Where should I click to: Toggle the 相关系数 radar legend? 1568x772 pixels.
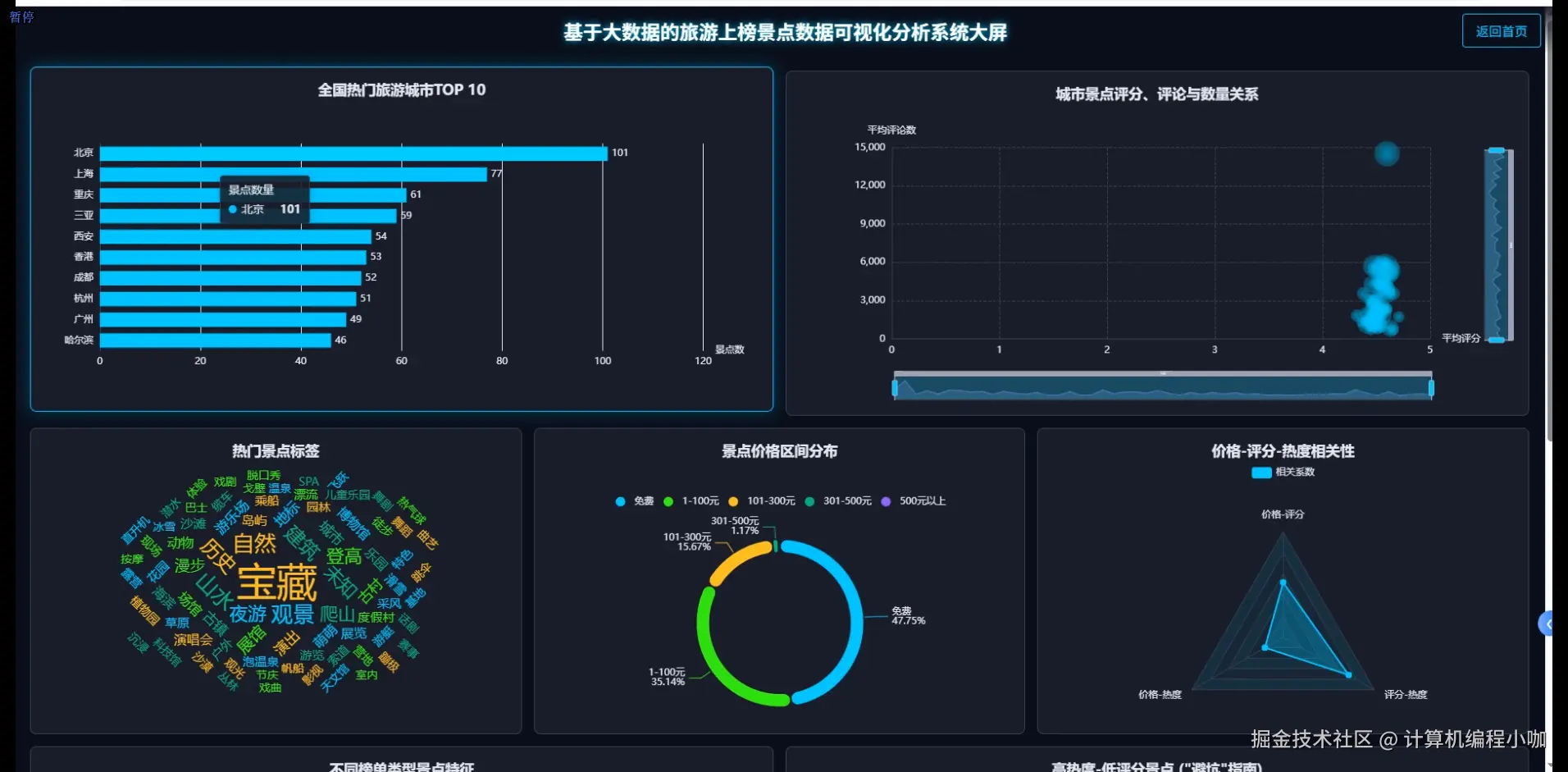click(x=1283, y=472)
